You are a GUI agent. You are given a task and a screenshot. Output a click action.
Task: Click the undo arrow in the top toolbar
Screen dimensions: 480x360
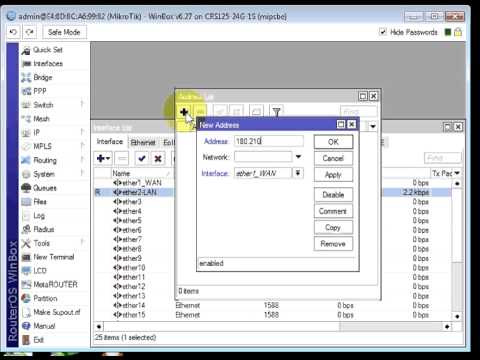coord(13,32)
